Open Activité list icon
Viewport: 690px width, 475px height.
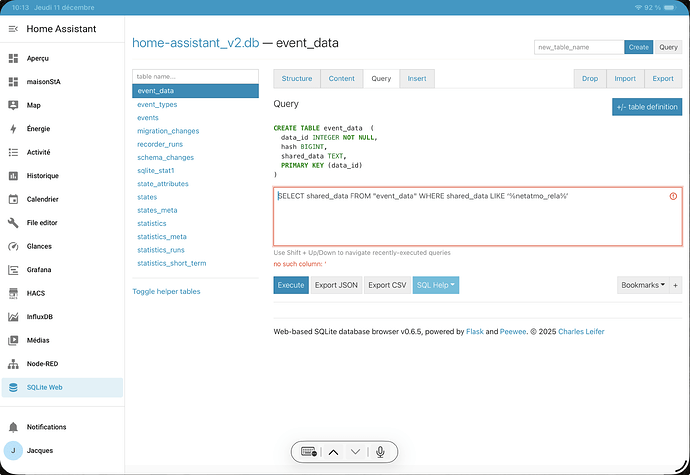pyautogui.click(x=13, y=152)
